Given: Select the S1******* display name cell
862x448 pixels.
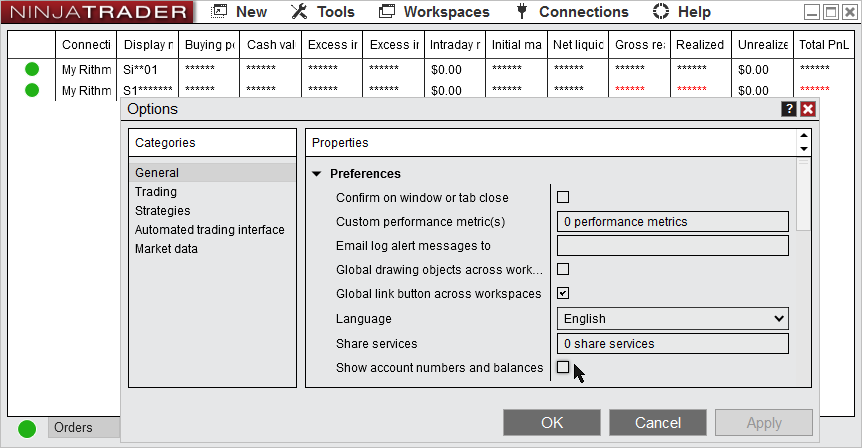Looking at the screenshot, I should pos(148,90).
